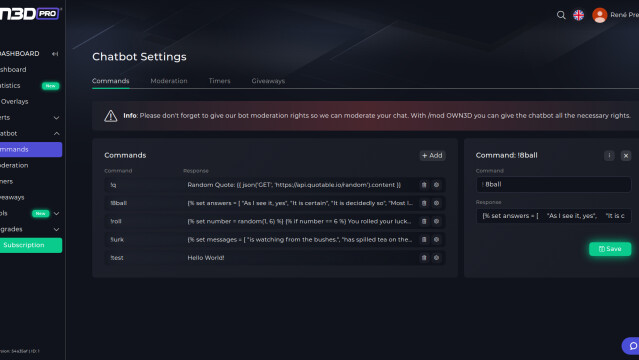Open settings gear for the !8ball command
The image size is (639, 360).
click(x=436, y=203)
